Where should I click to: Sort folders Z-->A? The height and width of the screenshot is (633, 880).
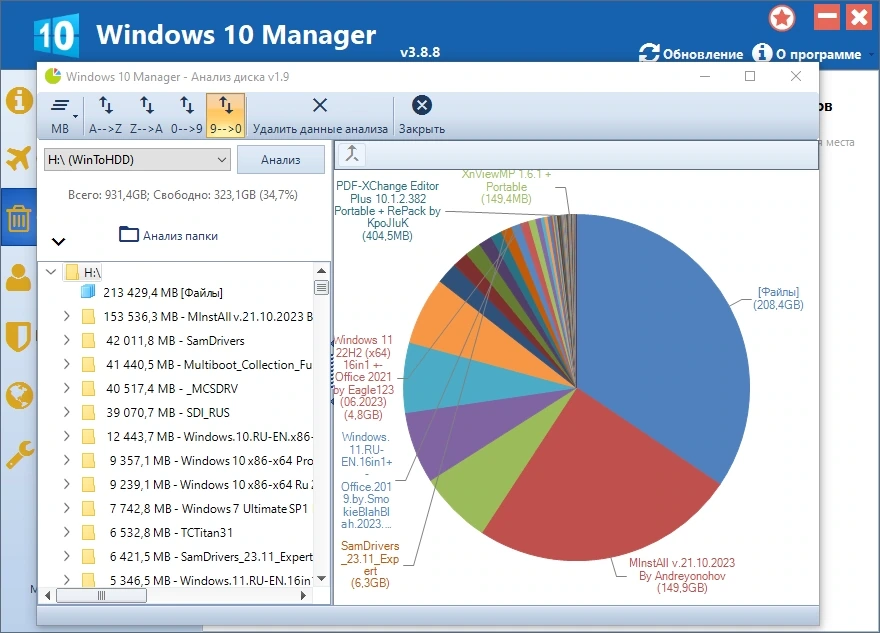pos(146,115)
